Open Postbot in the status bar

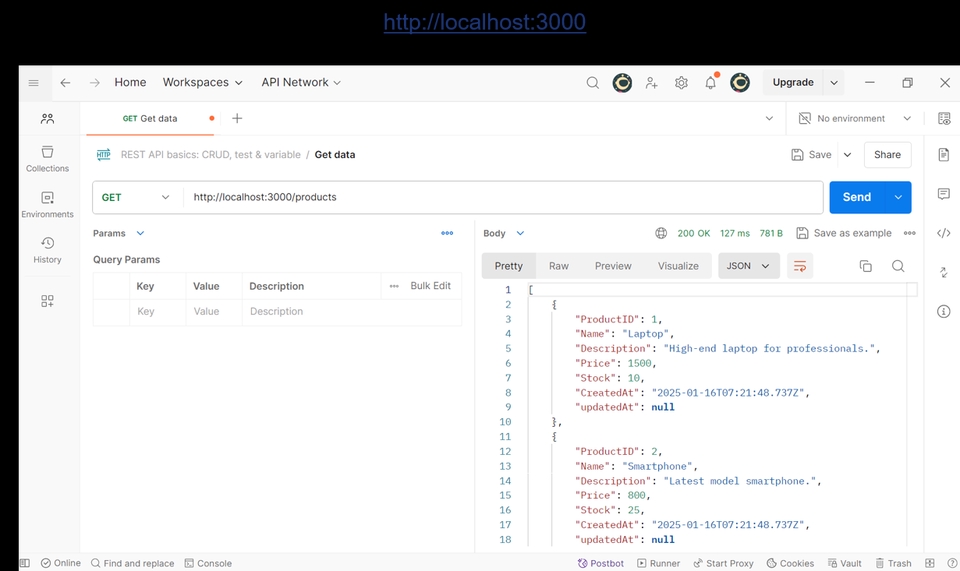(x=601, y=563)
